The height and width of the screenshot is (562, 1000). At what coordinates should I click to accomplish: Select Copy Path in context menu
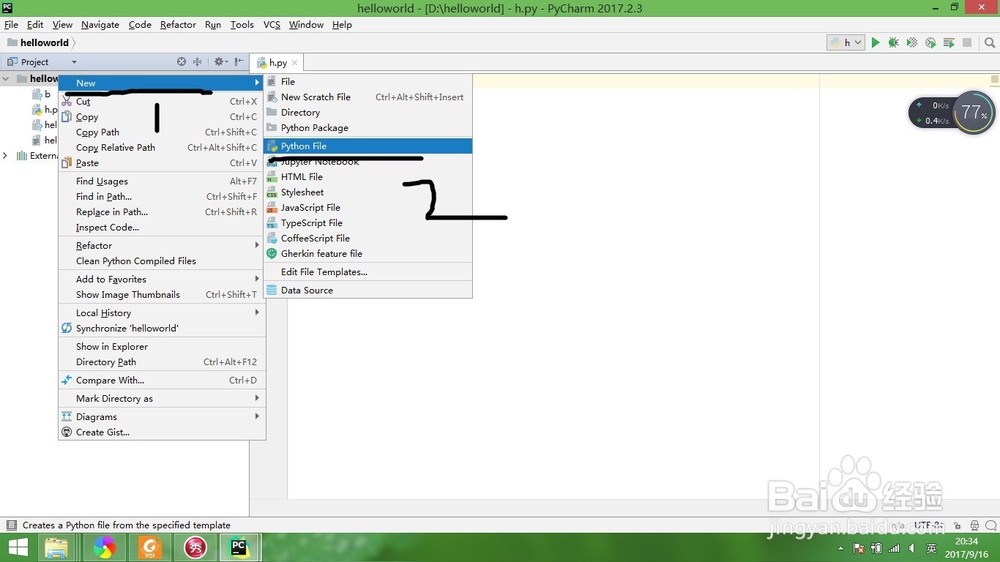[162, 132]
